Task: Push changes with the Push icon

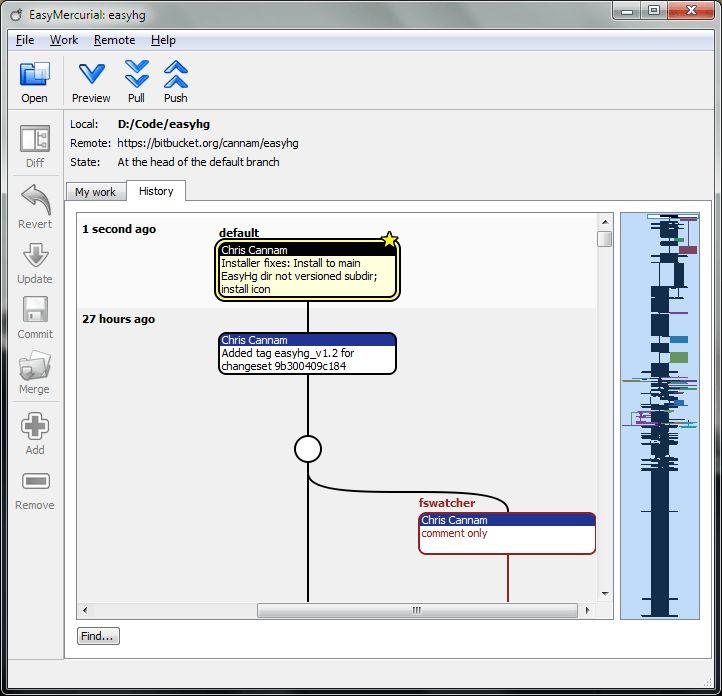Action: [x=176, y=75]
